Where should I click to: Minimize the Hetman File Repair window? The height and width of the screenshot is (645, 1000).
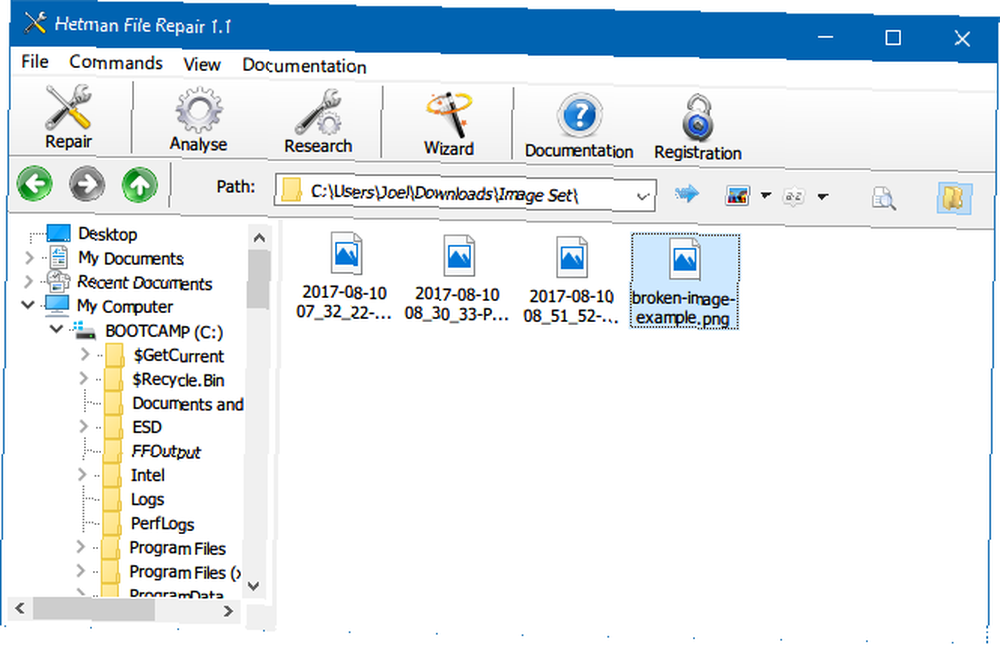[825, 36]
